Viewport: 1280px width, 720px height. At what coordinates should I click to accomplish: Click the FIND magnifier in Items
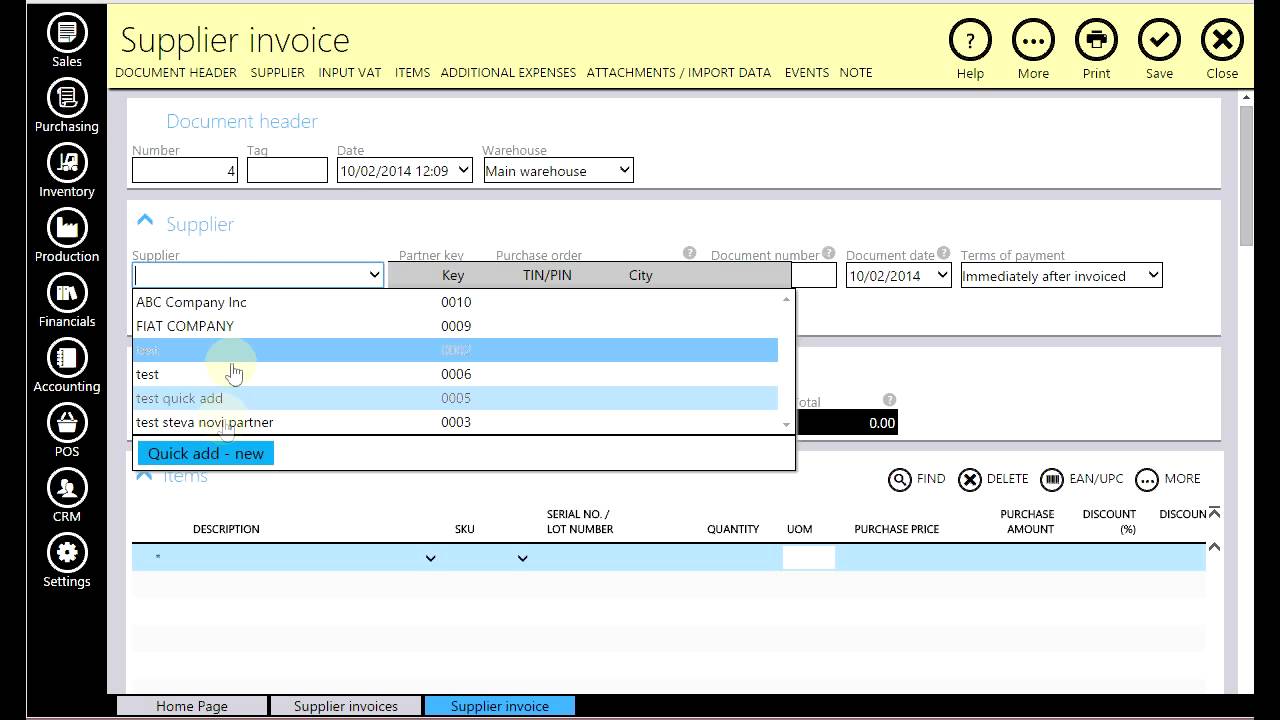[x=900, y=479]
